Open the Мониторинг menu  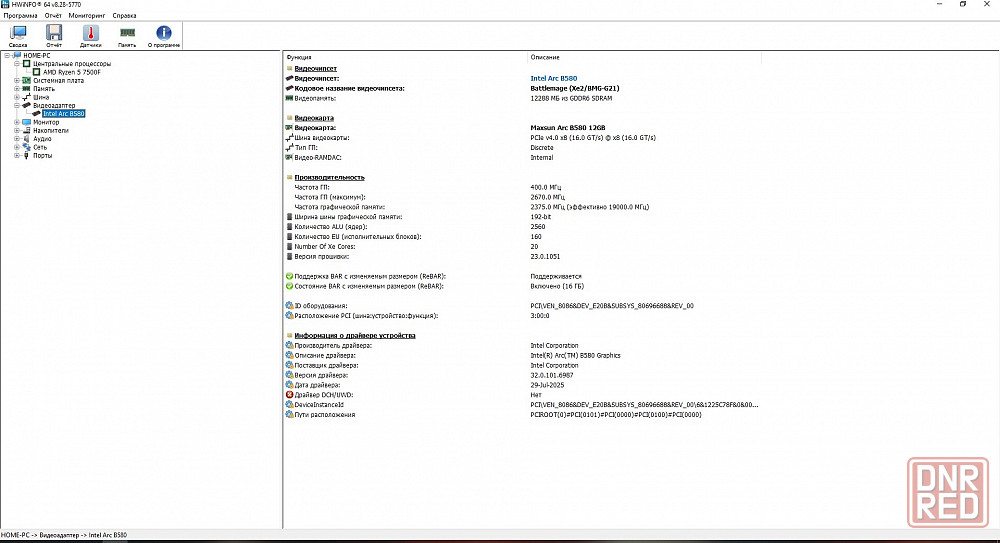click(x=87, y=15)
